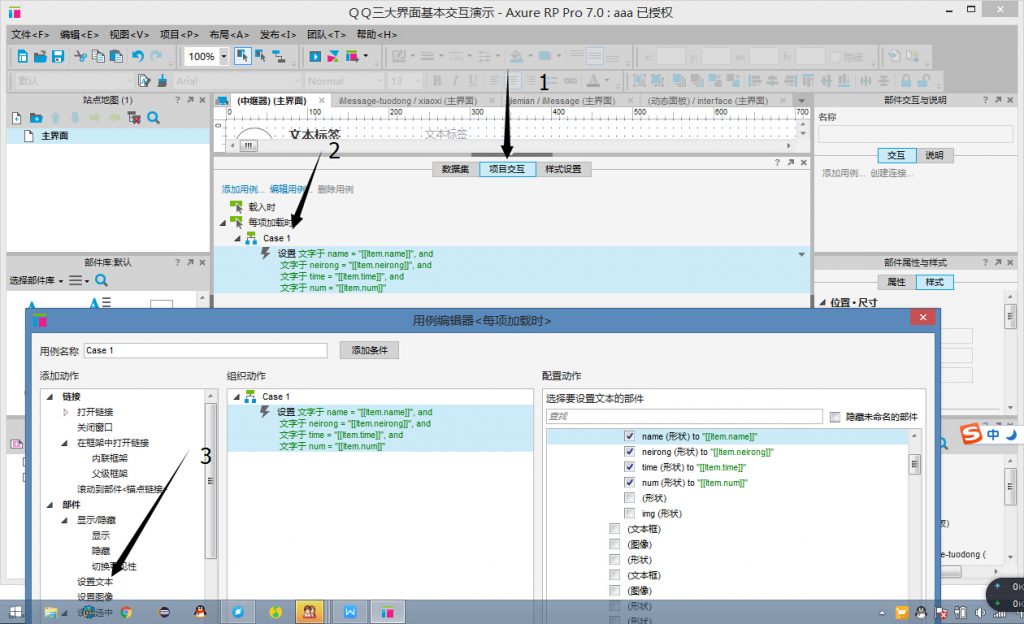Select the 设置文本 action

[95, 582]
